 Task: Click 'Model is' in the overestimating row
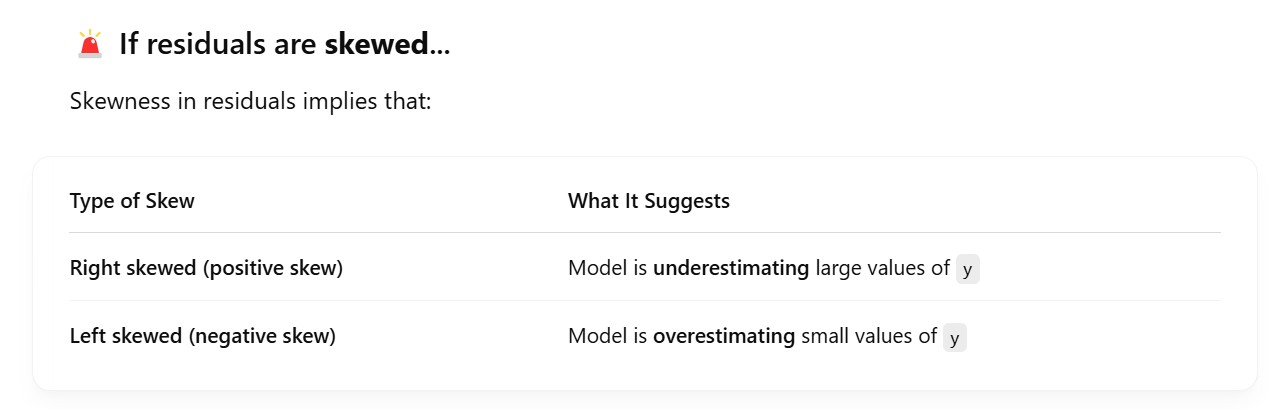607,336
